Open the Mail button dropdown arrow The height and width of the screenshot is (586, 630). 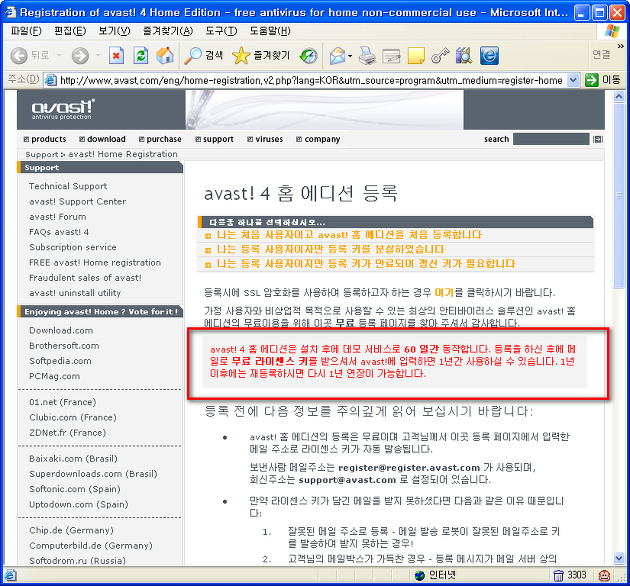click(x=350, y=56)
